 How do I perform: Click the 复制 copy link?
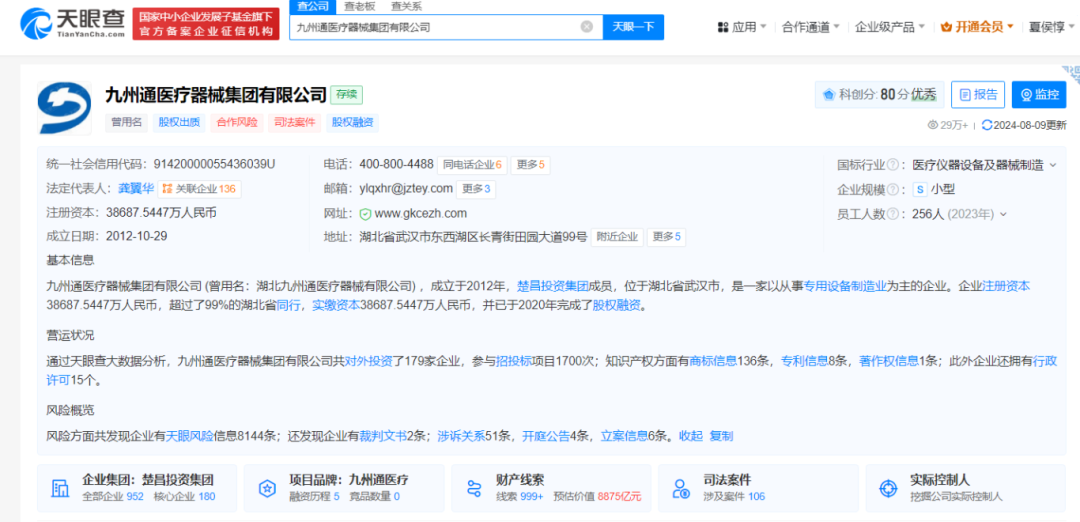721,436
